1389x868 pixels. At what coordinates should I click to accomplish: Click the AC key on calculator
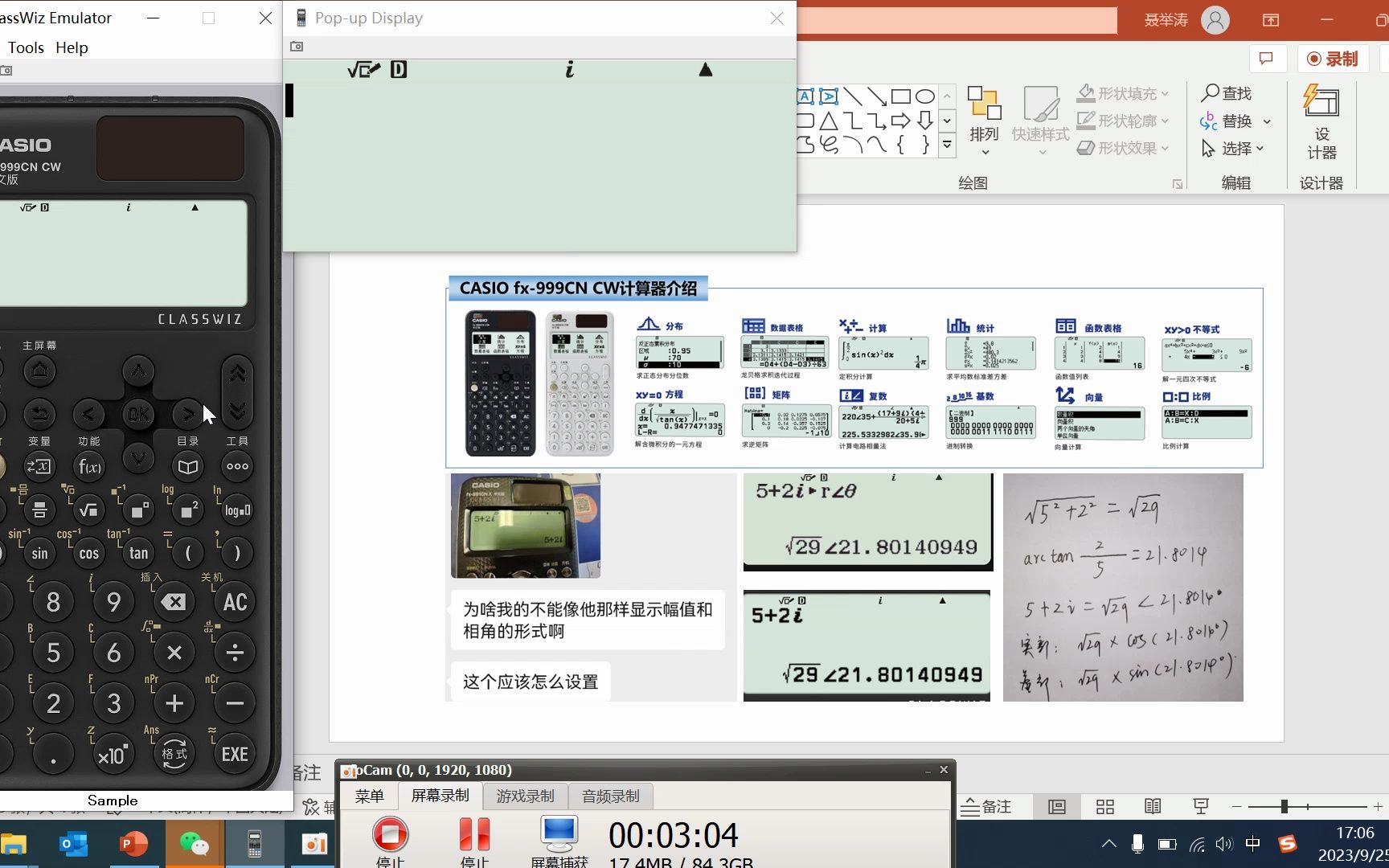point(235,602)
